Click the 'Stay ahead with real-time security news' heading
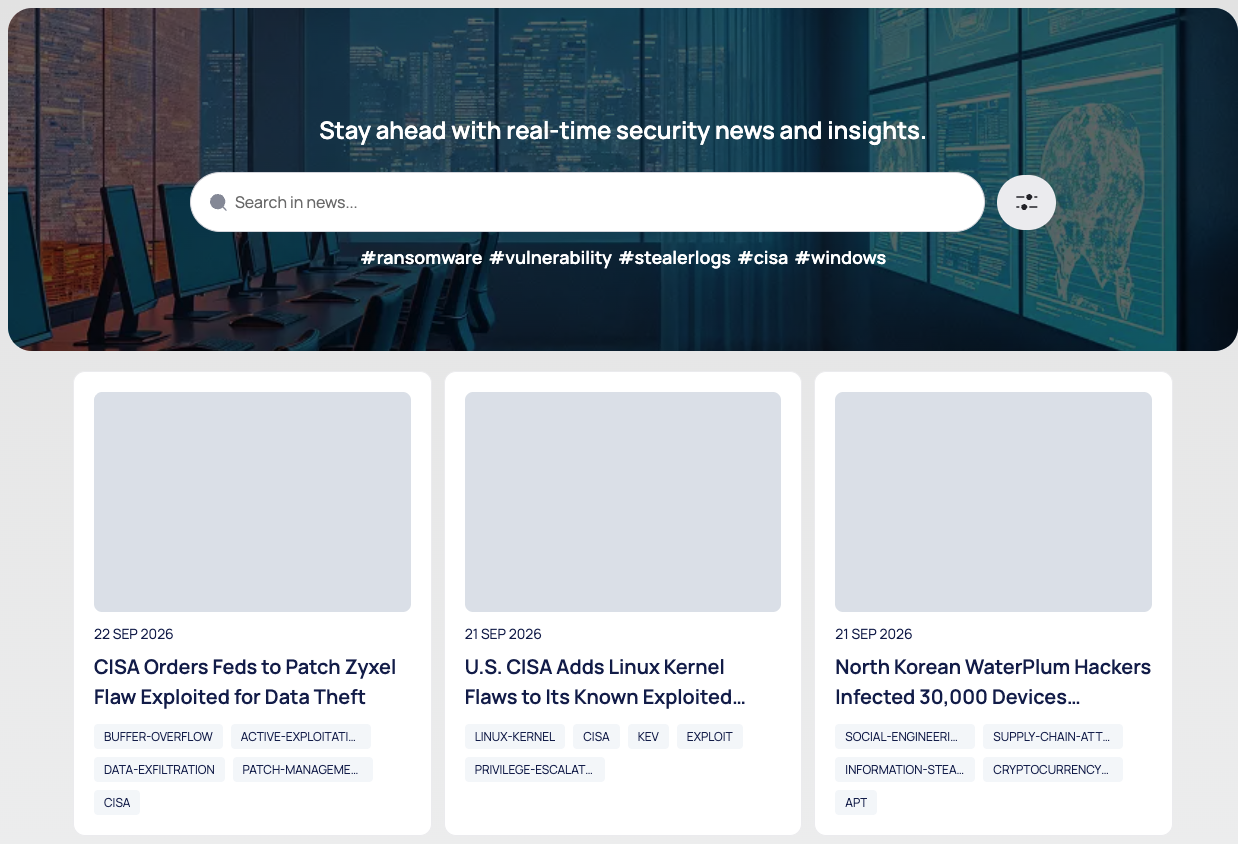 623,131
